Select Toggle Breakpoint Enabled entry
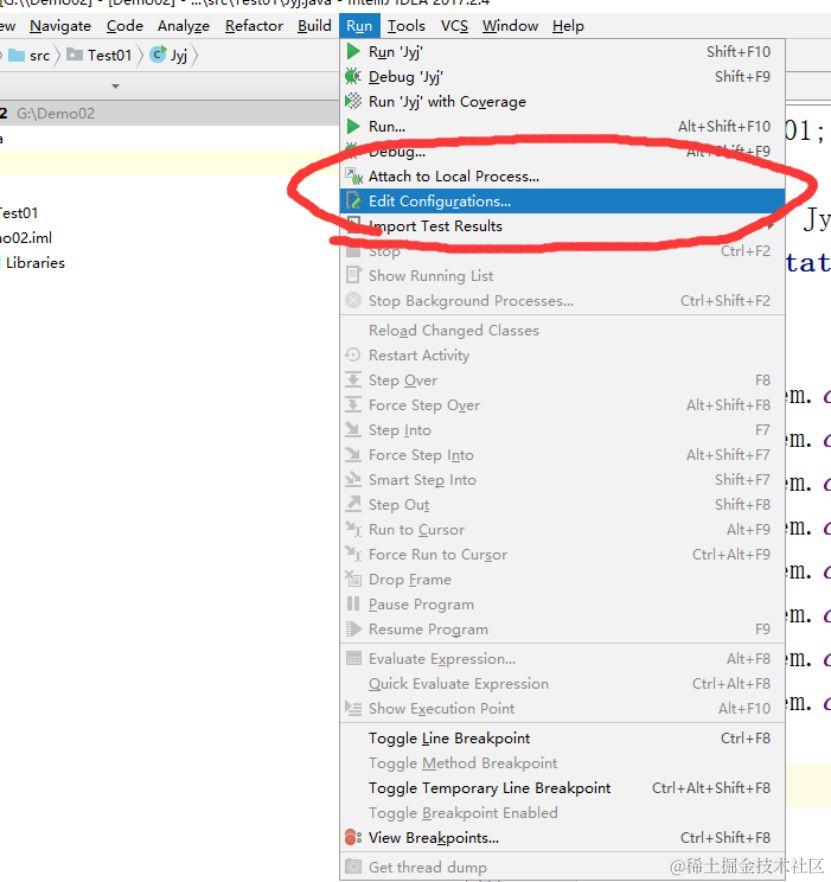Screen dimensions: 831x882 point(562,812)
